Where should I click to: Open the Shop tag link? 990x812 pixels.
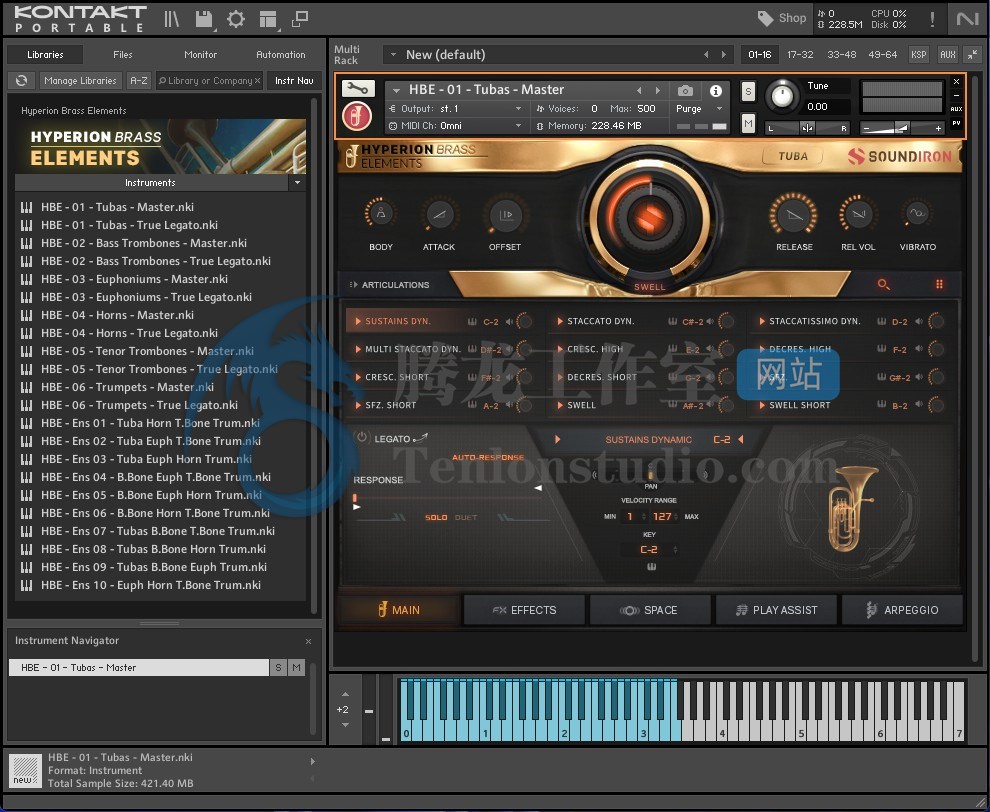[x=782, y=18]
